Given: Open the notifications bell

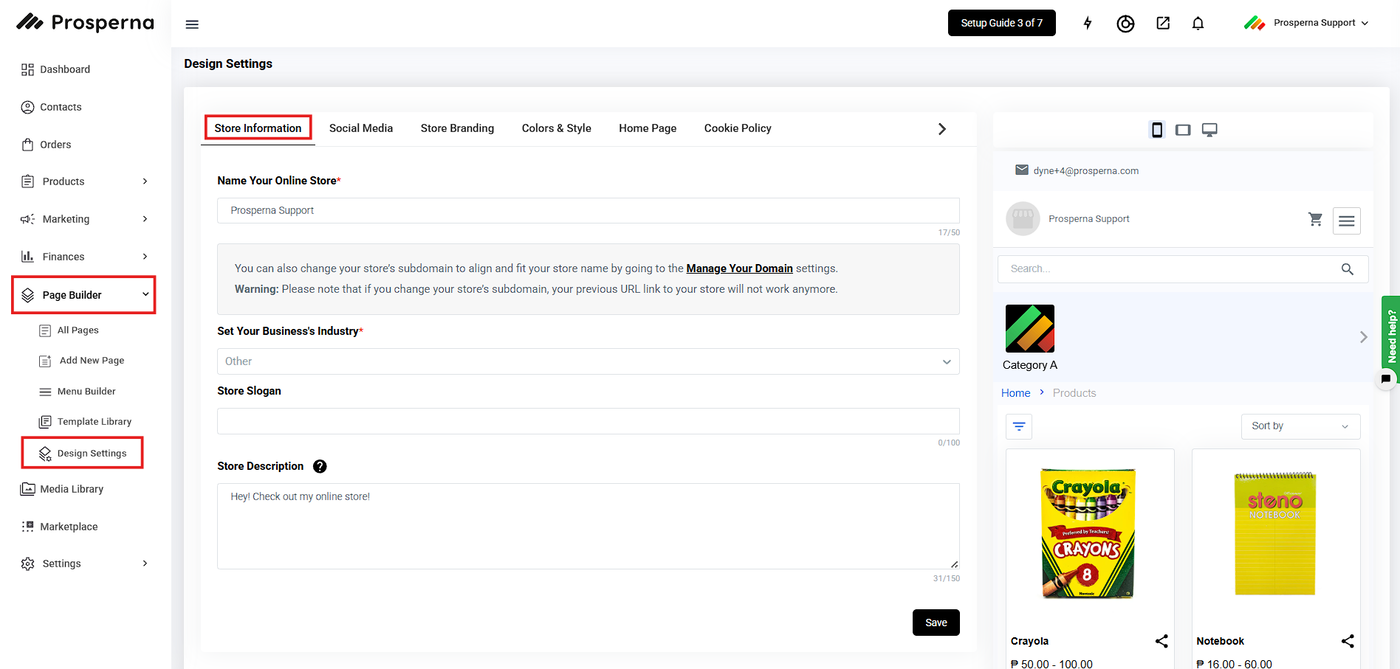Looking at the screenshot, I should point(1198,23).
